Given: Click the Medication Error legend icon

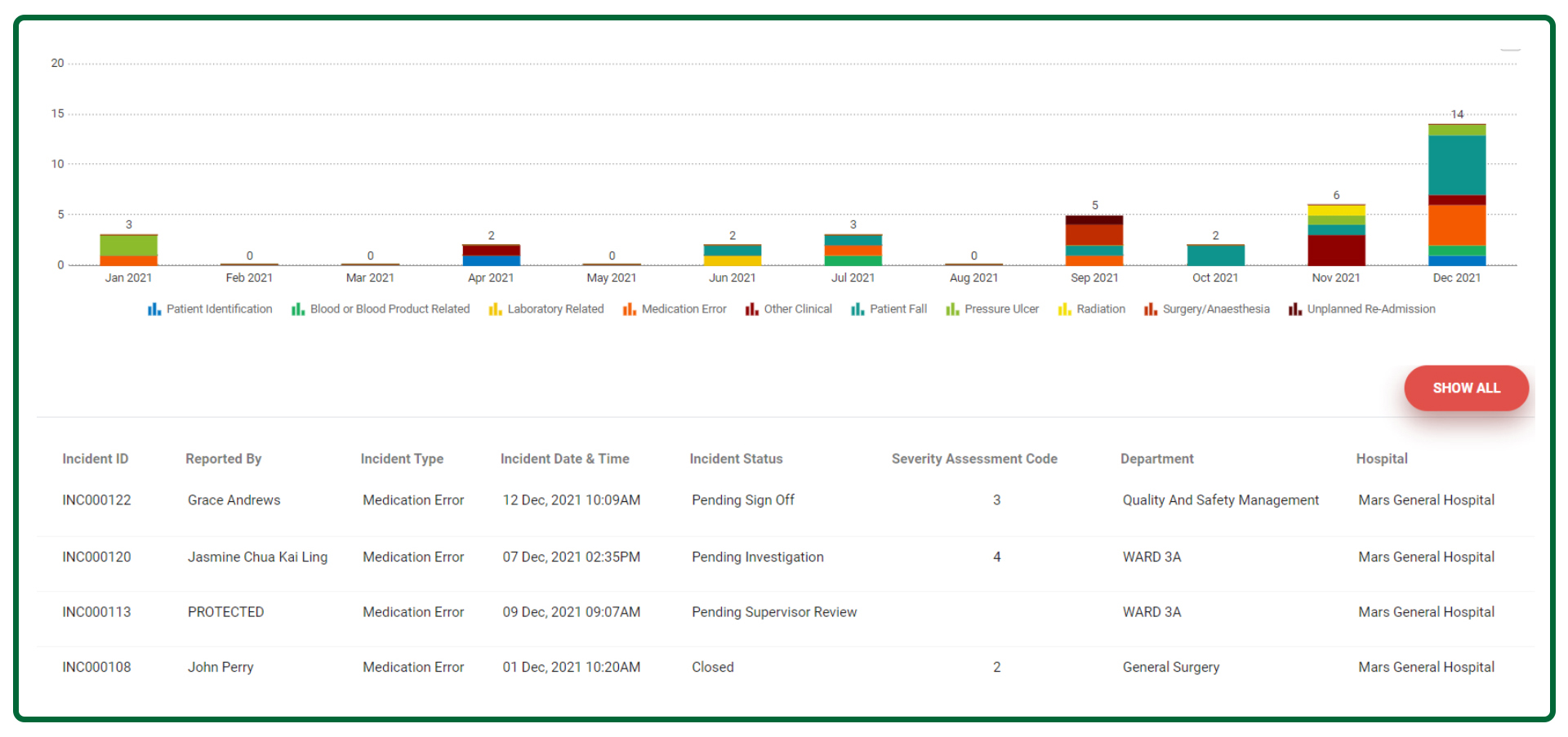Looking at the screenshot, I should click(629, 309).
